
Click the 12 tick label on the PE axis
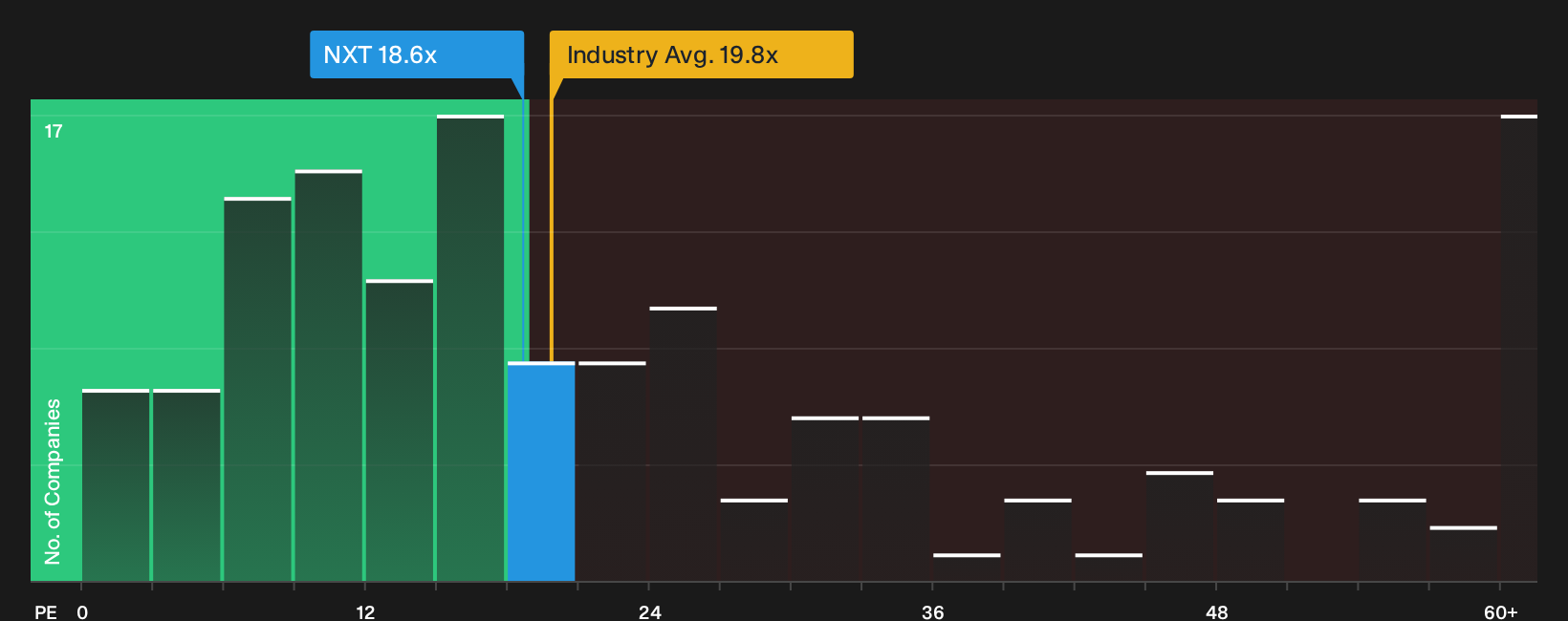365,612
